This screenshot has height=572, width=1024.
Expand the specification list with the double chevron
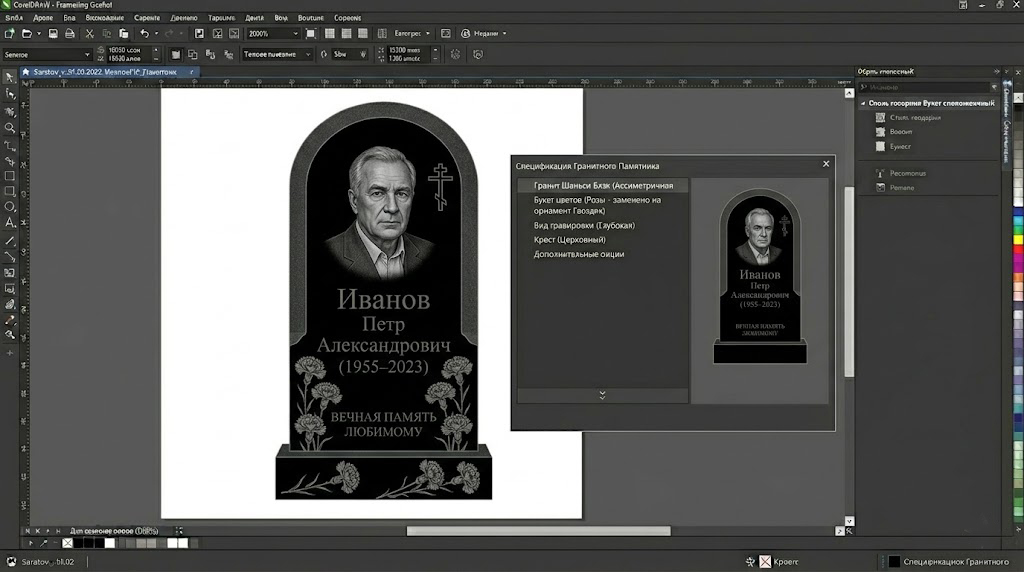pyautogui.click(x=602, y=395)
